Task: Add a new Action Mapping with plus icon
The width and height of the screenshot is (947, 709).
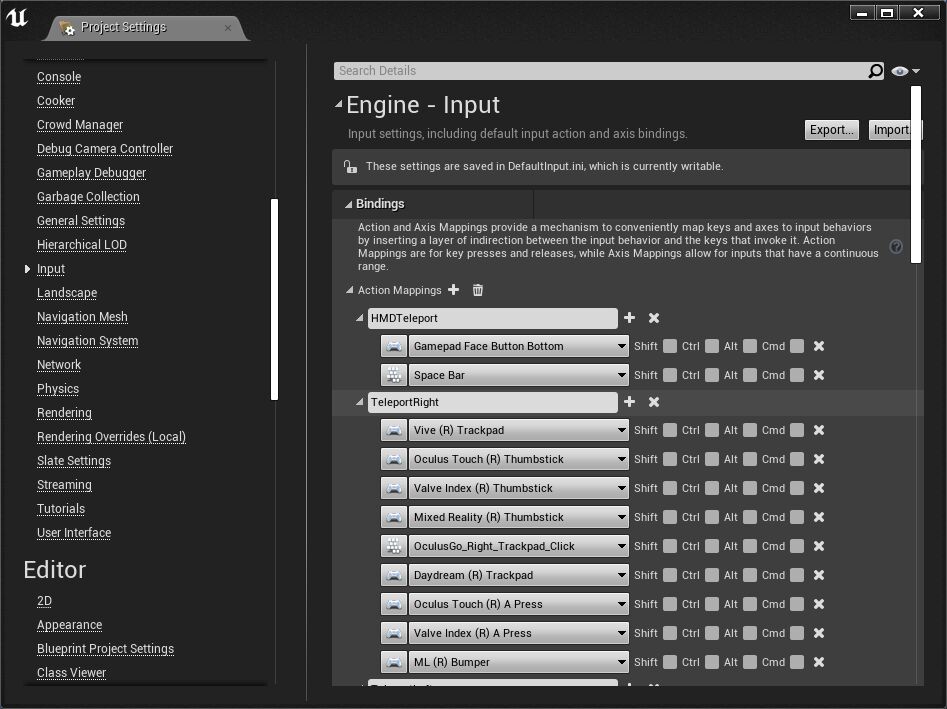Action: pos(454,290)
